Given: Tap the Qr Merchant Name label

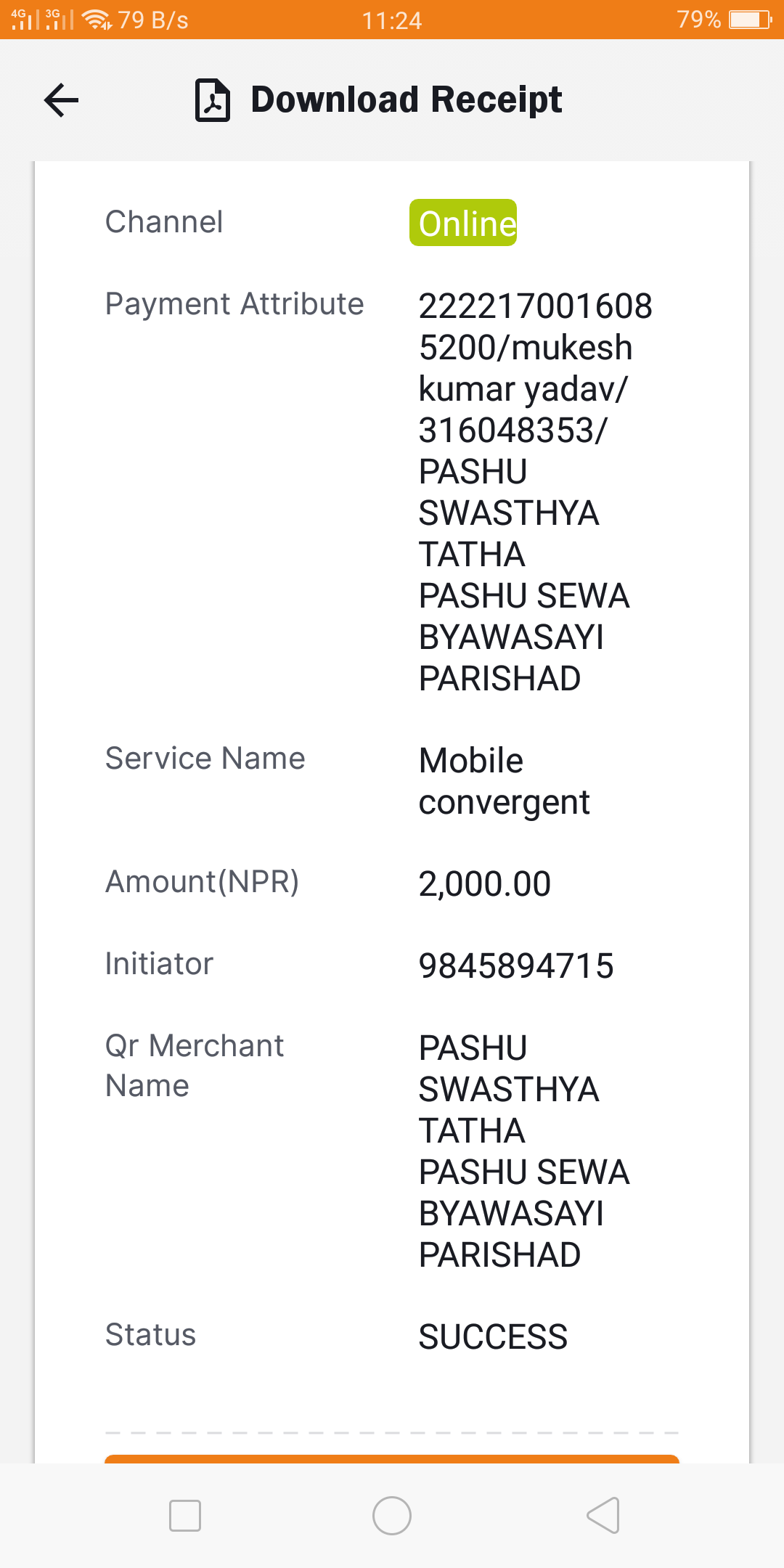Looking at the screenshot, I should (195, 1066).
